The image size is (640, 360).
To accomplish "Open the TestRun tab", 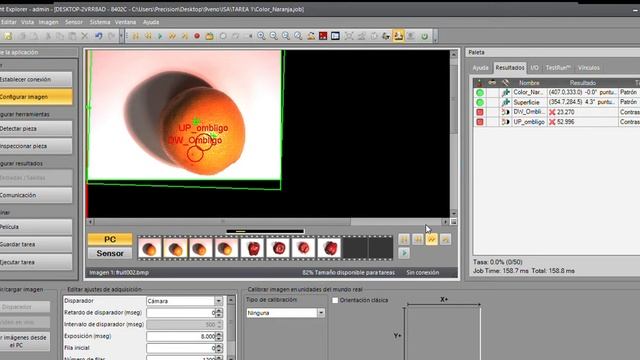I will pyautogui.click(x=558, y=68).
